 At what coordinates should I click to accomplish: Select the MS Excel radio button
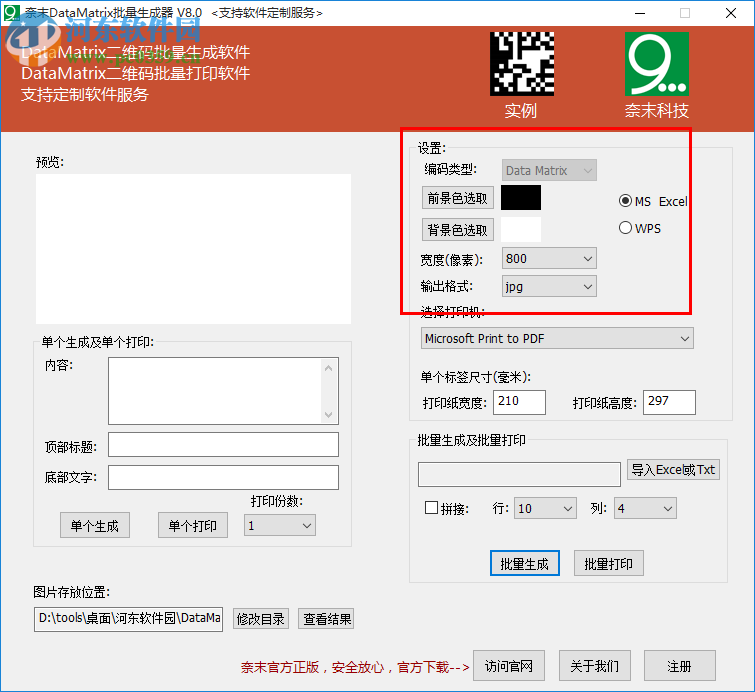[x=625, y=201]
